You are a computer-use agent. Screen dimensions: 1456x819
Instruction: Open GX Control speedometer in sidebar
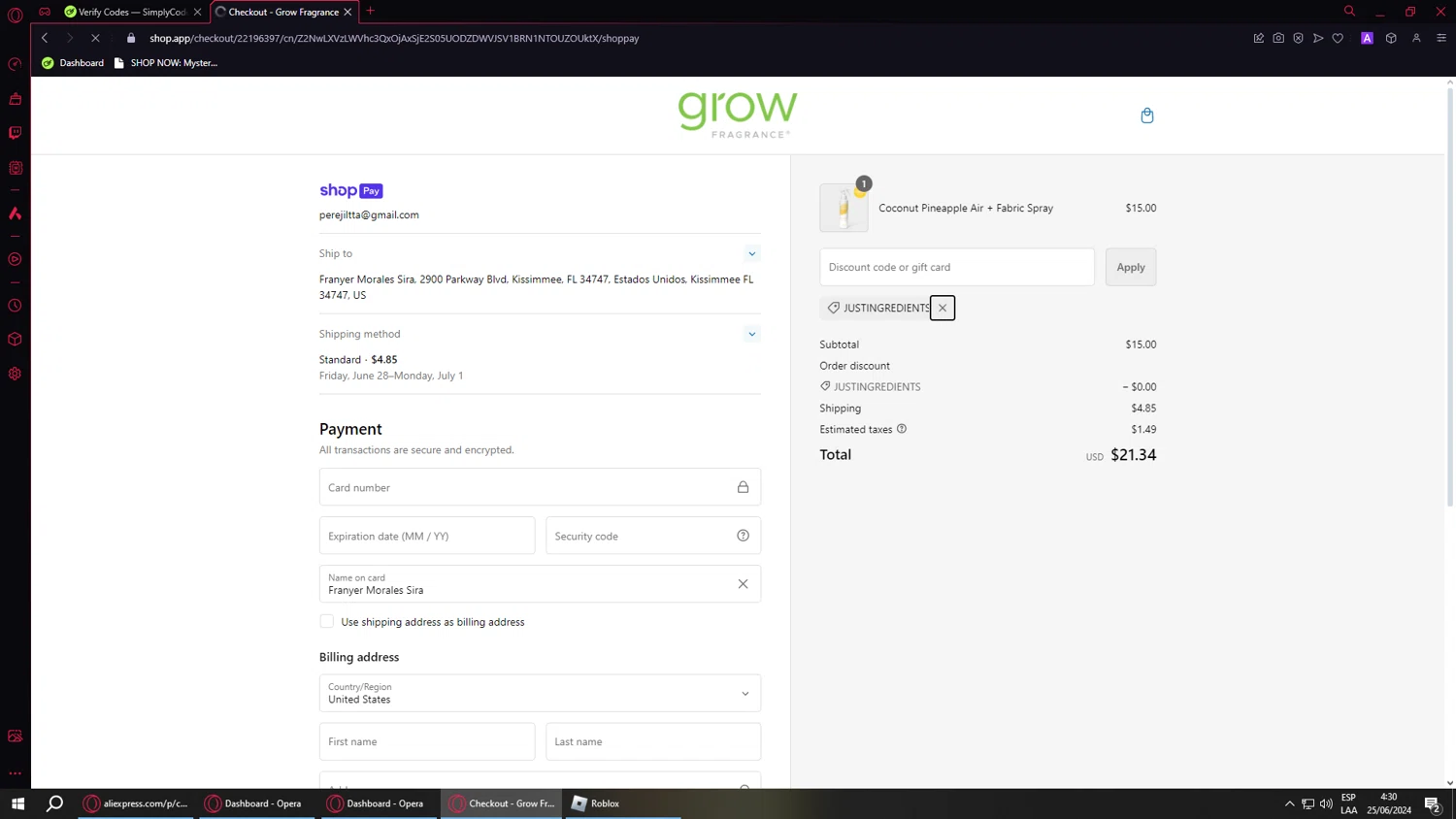point(15,64)
